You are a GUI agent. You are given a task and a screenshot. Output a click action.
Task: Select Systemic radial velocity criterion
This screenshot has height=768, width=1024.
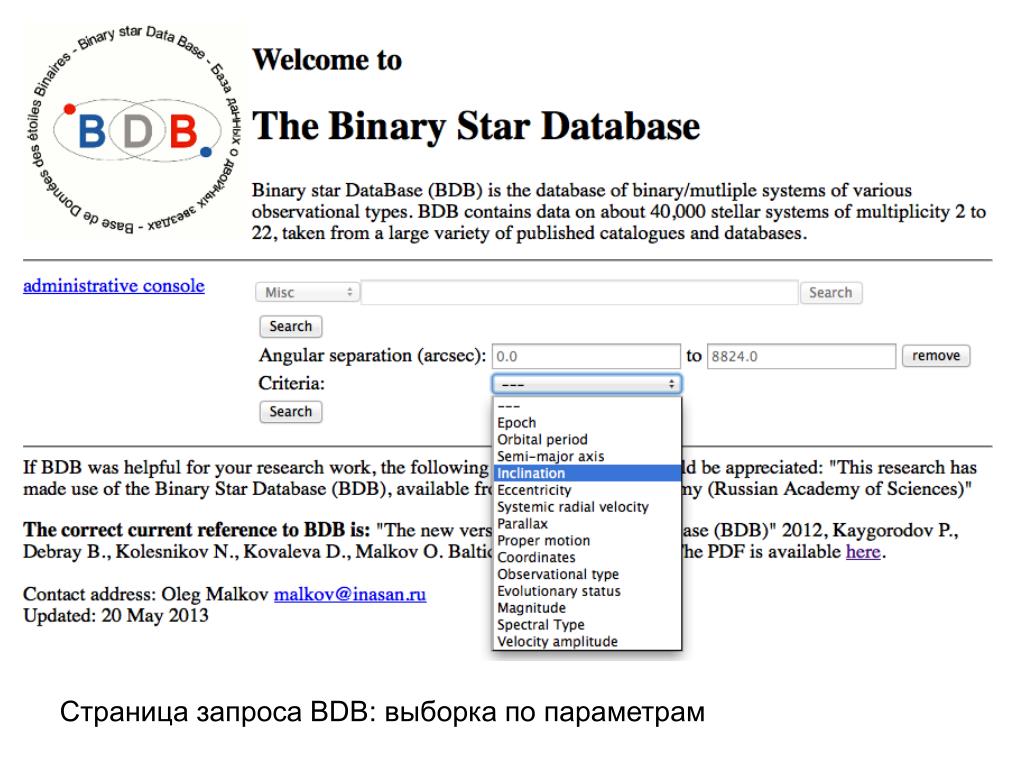586,507
